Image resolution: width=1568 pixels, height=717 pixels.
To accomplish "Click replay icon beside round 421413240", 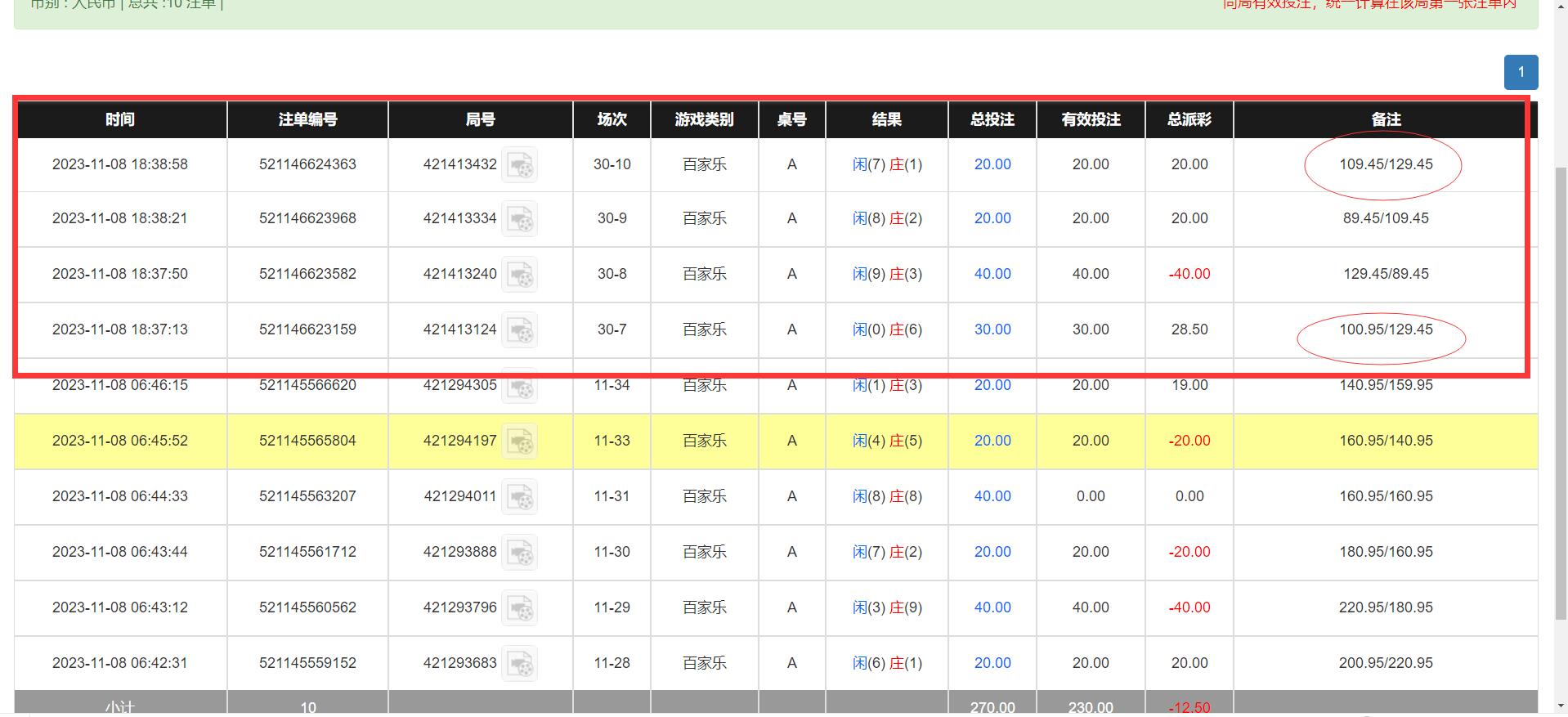I will click(x=519, y=275).
